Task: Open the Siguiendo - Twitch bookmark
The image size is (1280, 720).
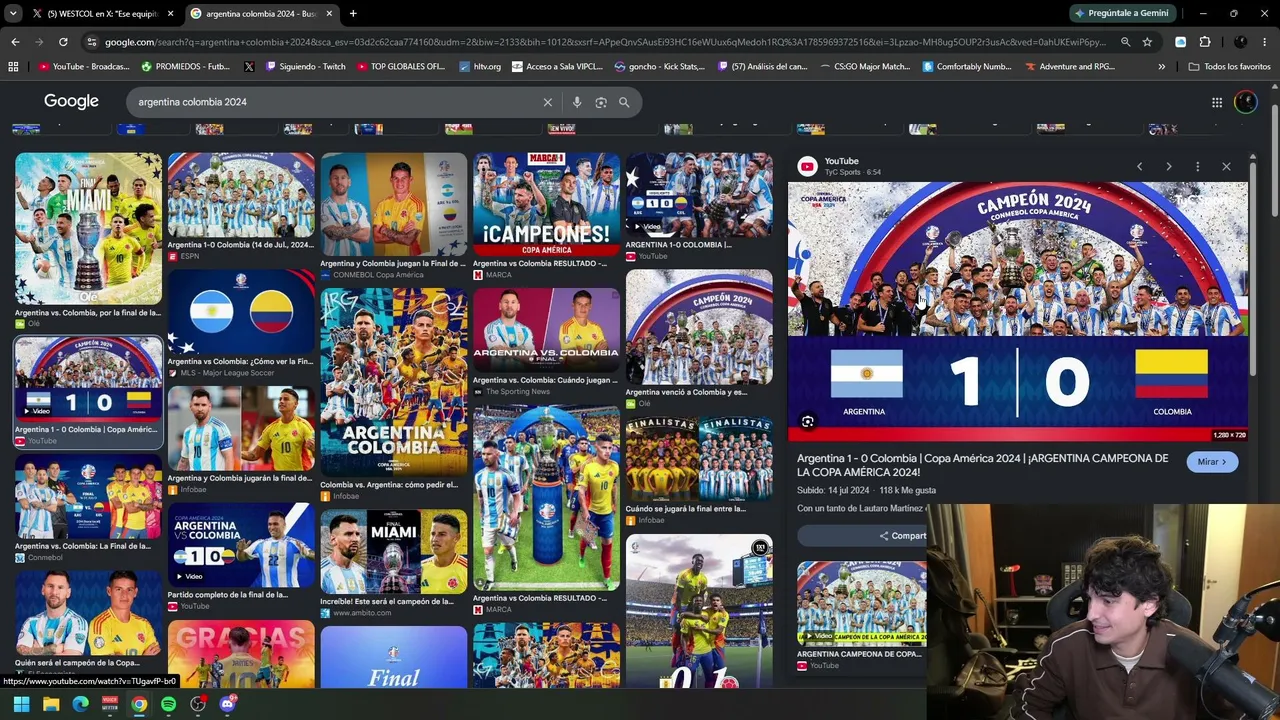Action: coord(304,67)
